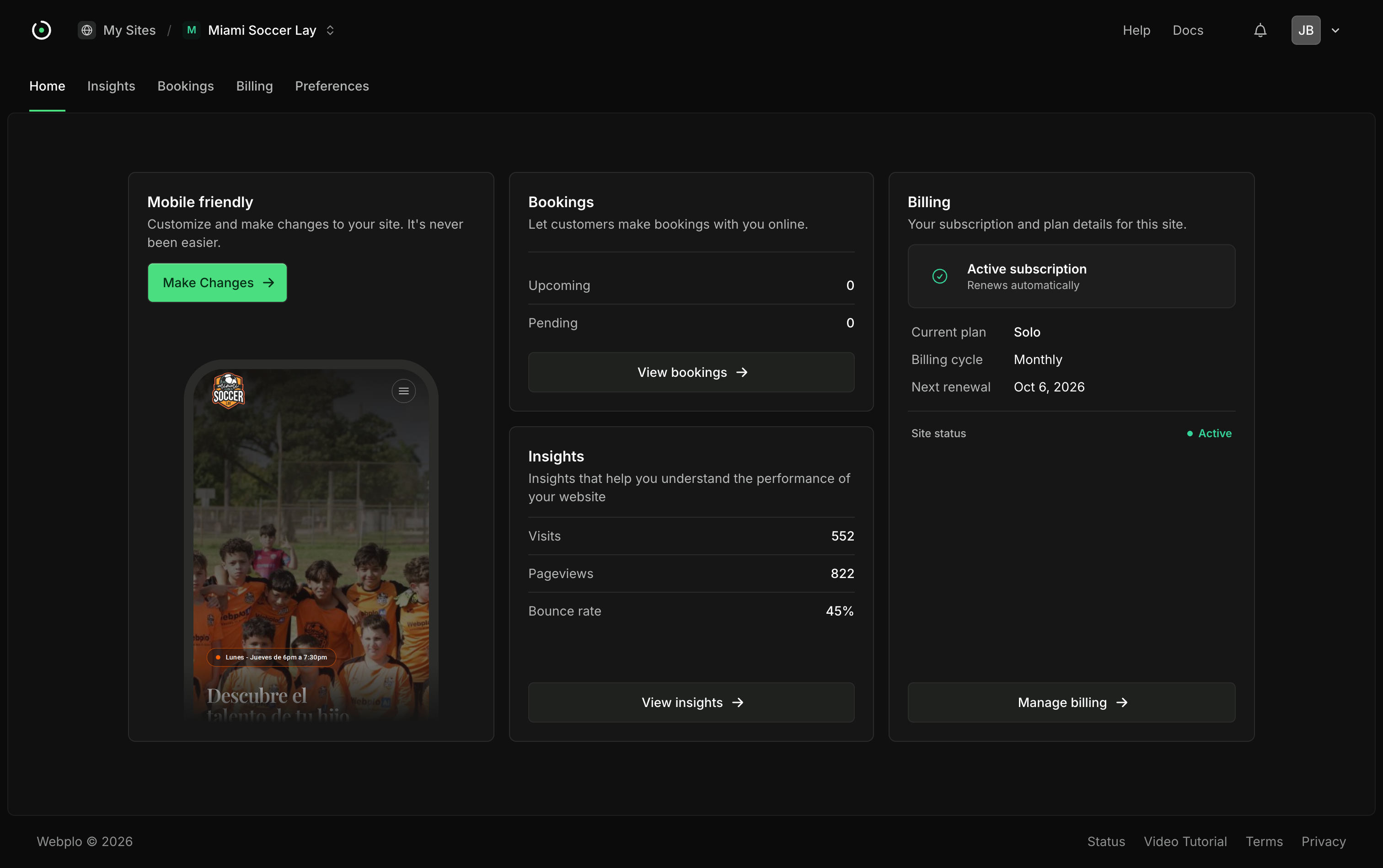Click the Upcoming bookings row

(691, 285)
